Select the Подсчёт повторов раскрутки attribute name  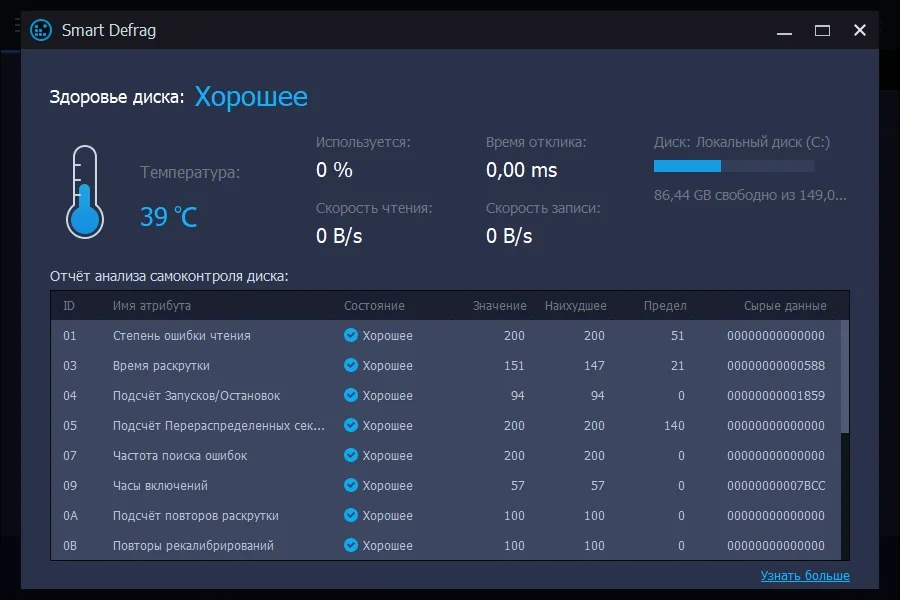pyautogui.click(x=196, y=515)
